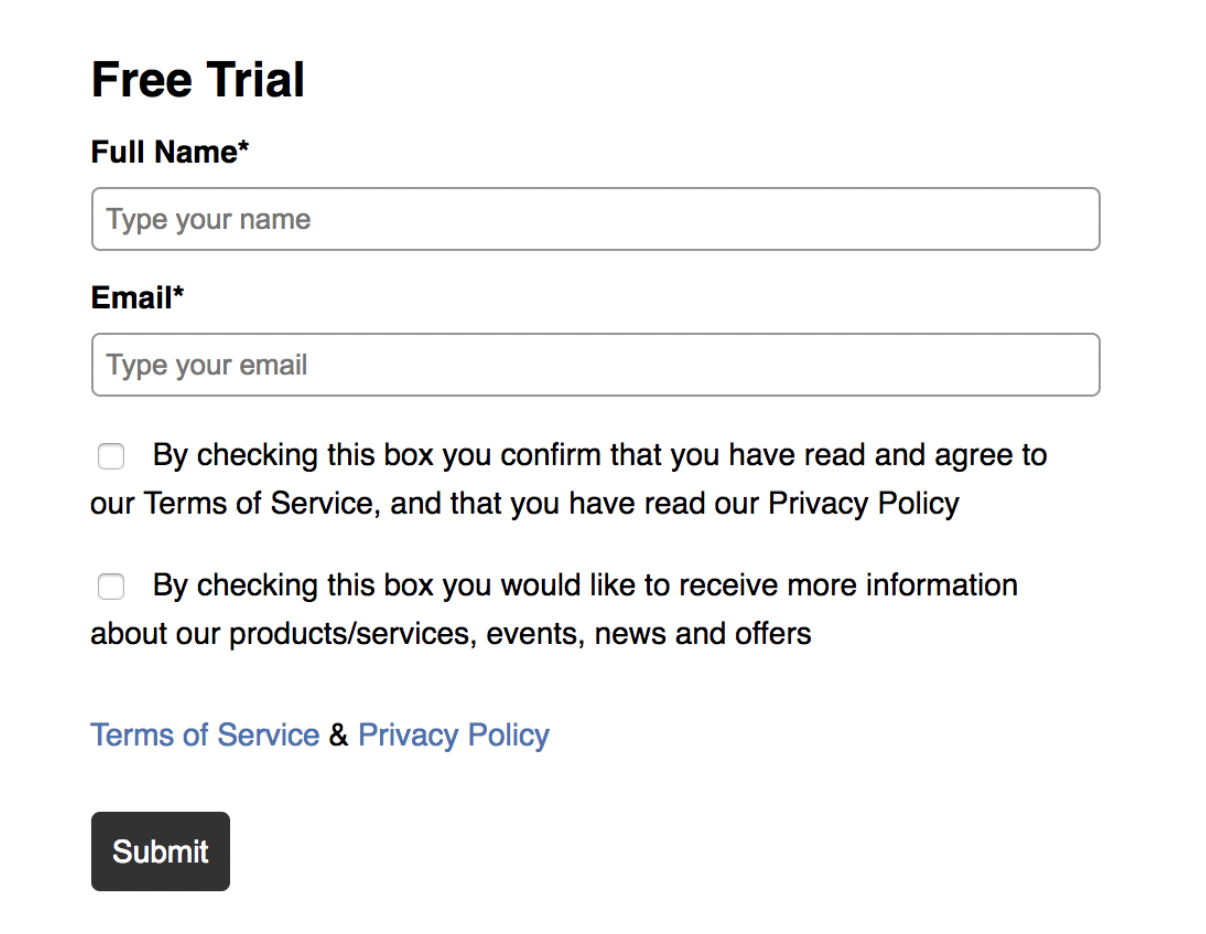Click the Full Name input field

tap(595, 219)
